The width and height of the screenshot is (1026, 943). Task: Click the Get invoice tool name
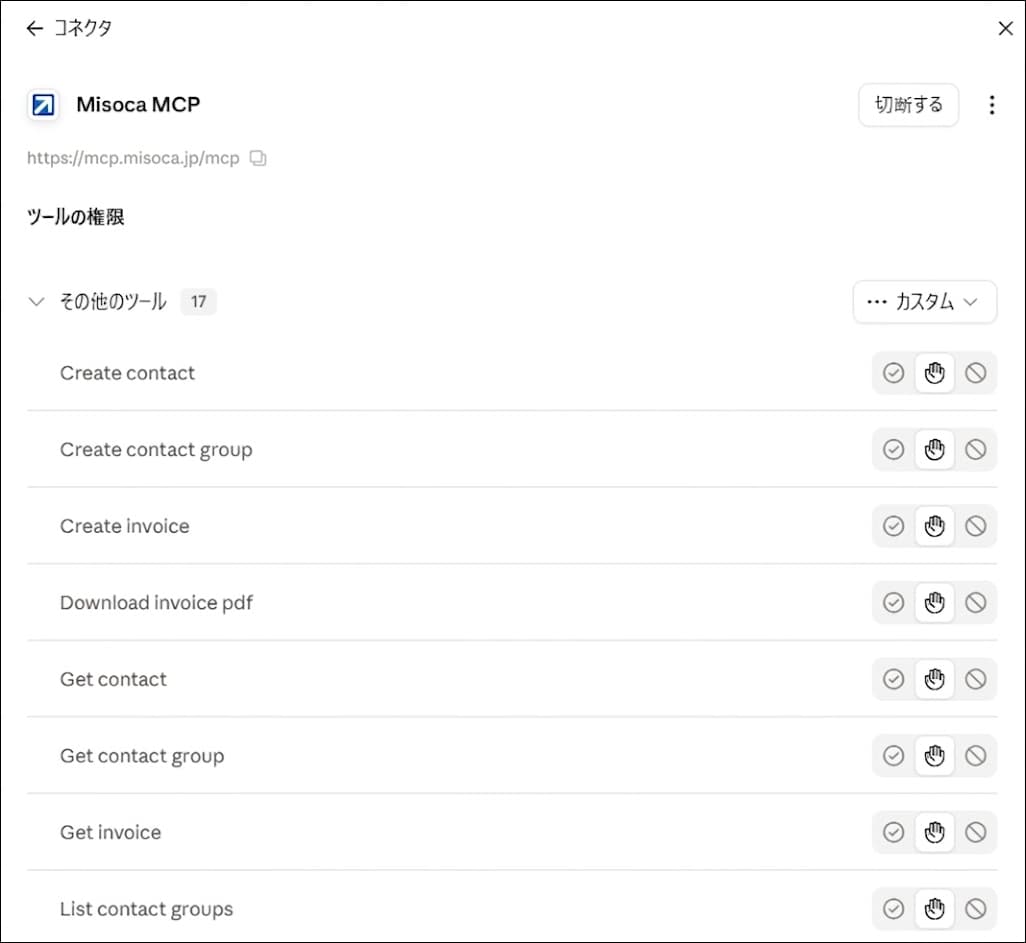(x=111, y=832)
